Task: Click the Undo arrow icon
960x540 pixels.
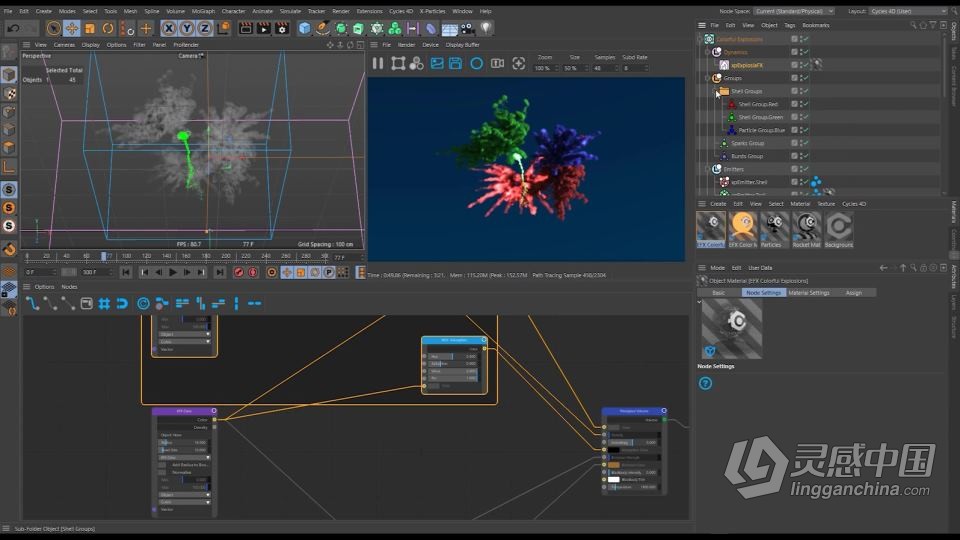Action: 13,28
